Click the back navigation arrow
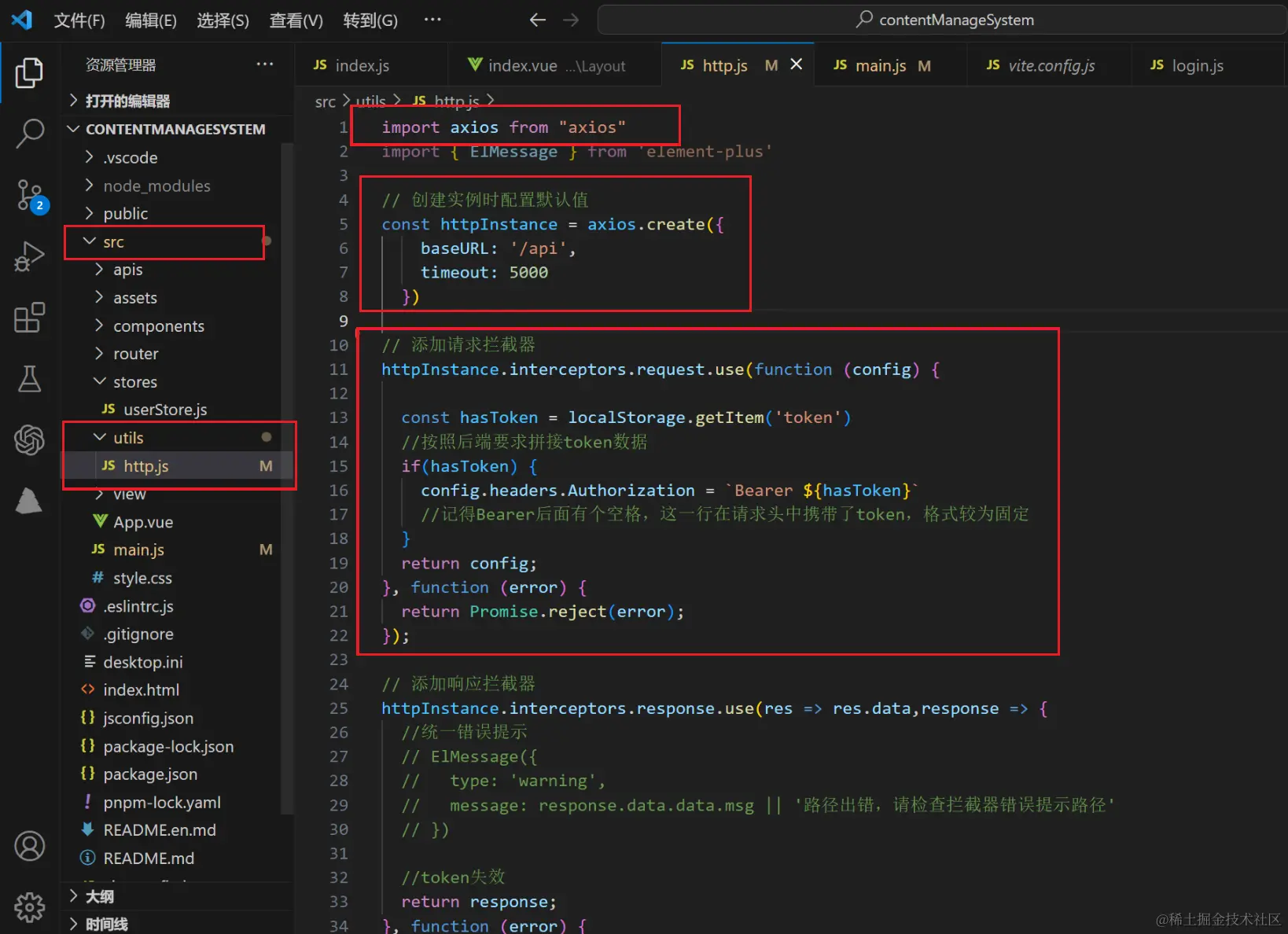The height and width of the screenshot is (934, 1288). [537, 20]
